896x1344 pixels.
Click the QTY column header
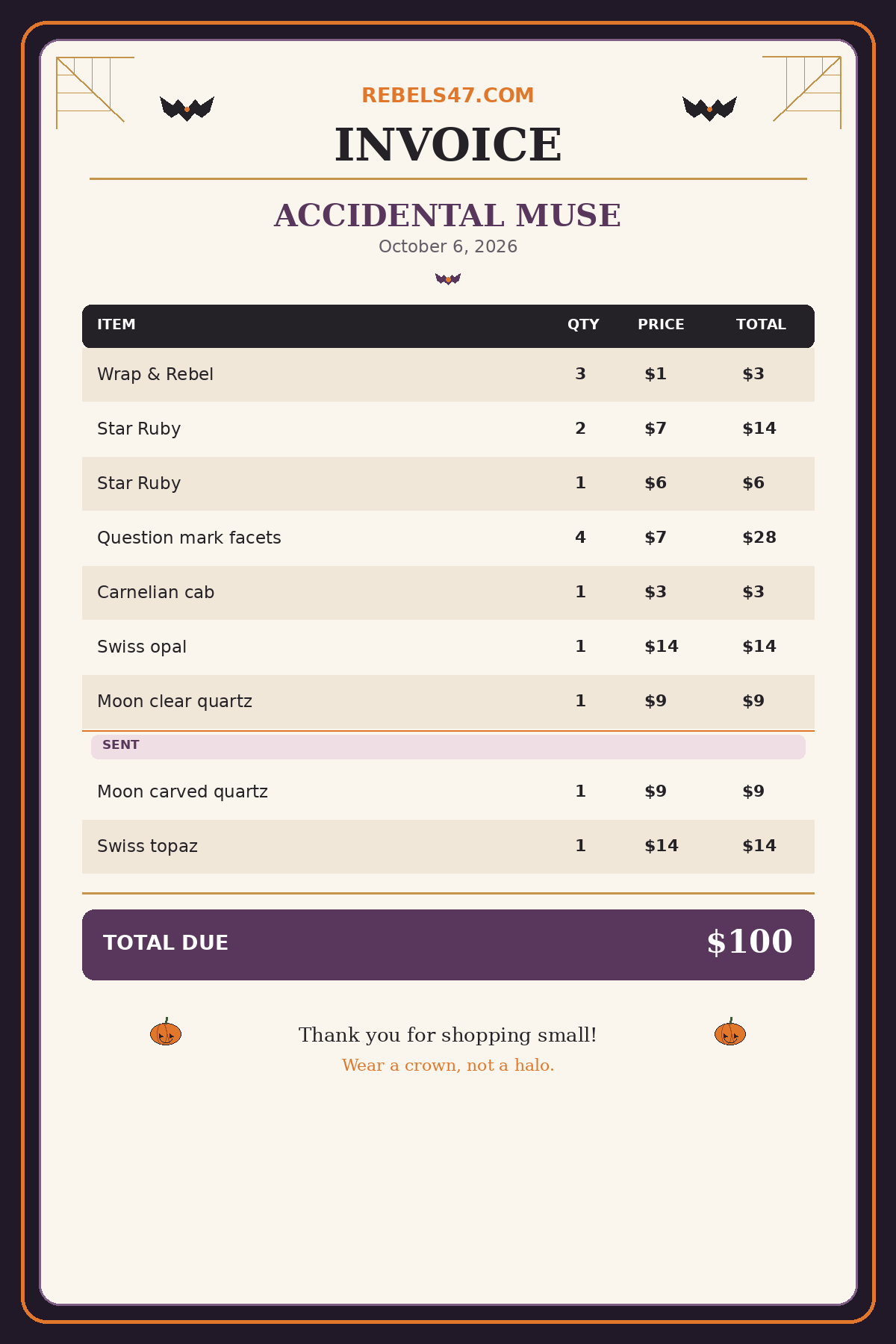point(583,325)
